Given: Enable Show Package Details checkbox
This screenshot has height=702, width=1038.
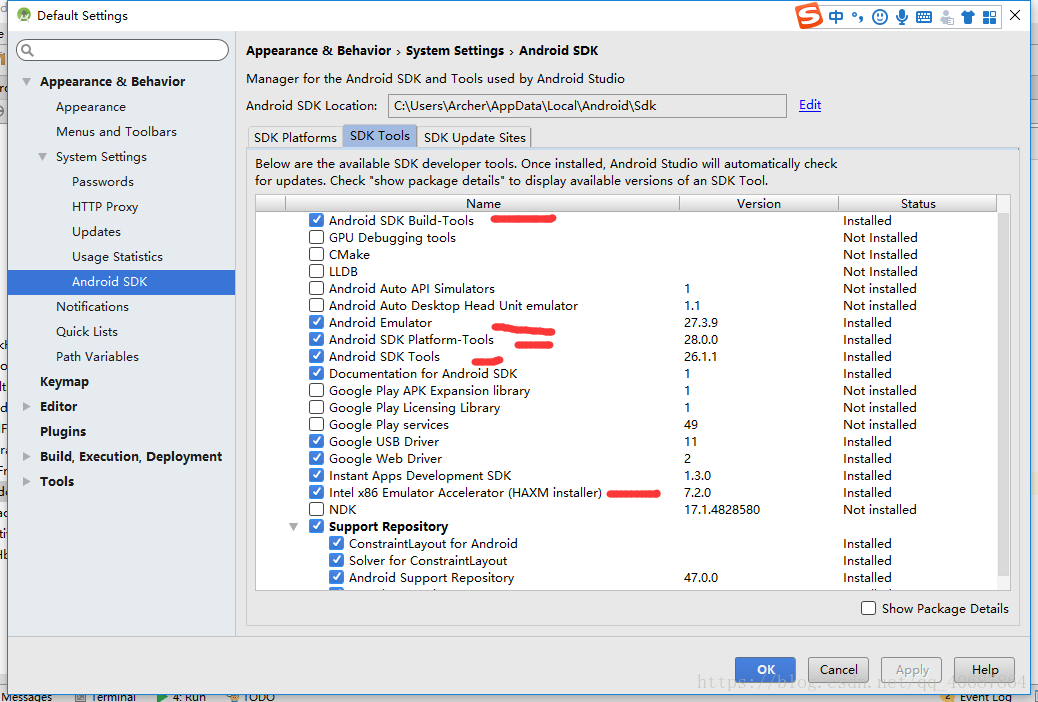Looking at the screenshot, I should [869, 608].
